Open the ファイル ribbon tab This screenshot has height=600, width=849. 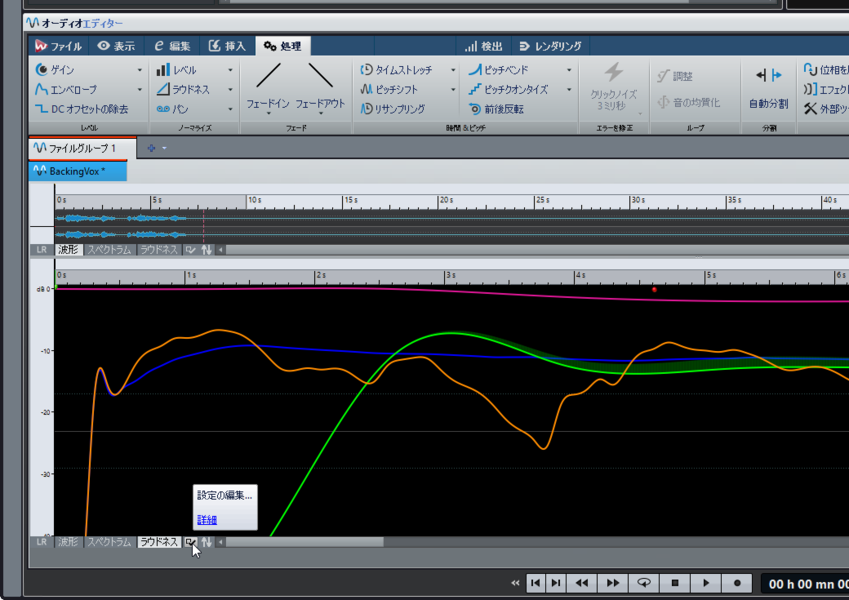[58, 46]
